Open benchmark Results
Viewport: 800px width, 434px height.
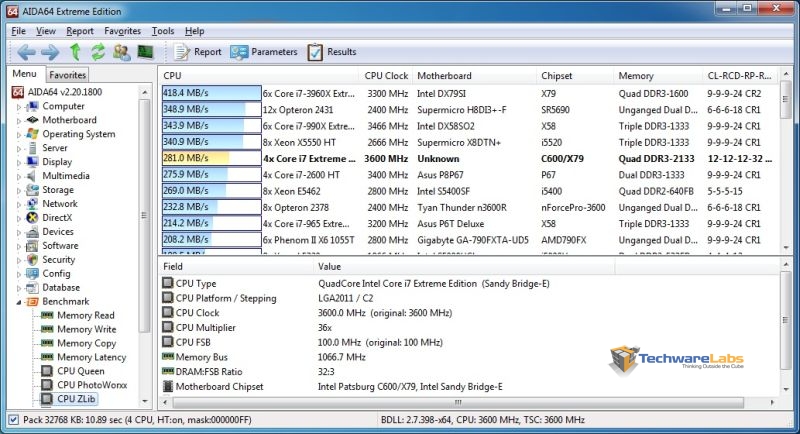tap(332, 52)
